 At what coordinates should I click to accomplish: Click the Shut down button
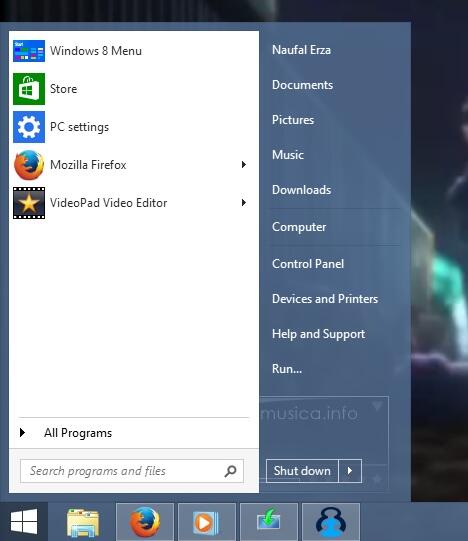pos(302,471)
